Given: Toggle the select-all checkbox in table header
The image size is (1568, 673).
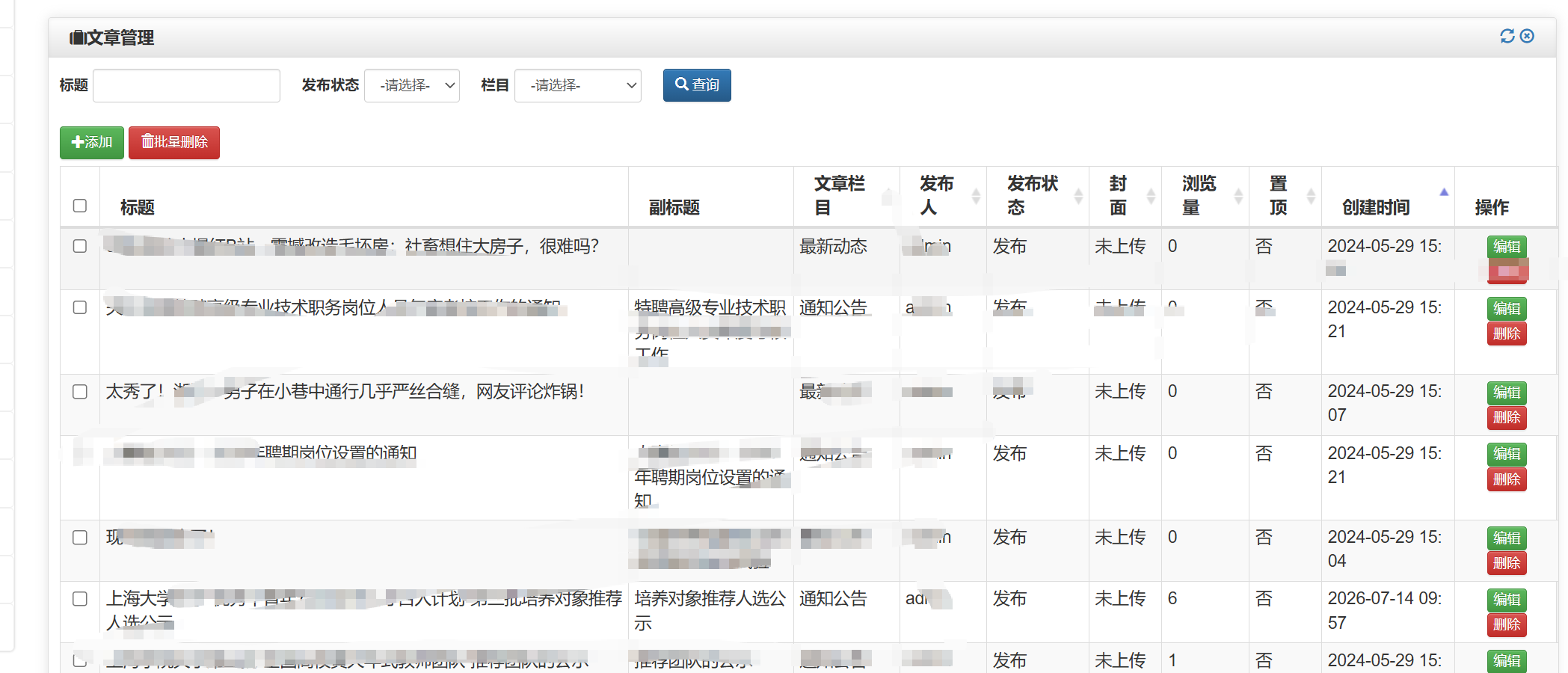Looking at the screenshot, I should (80, 206).
